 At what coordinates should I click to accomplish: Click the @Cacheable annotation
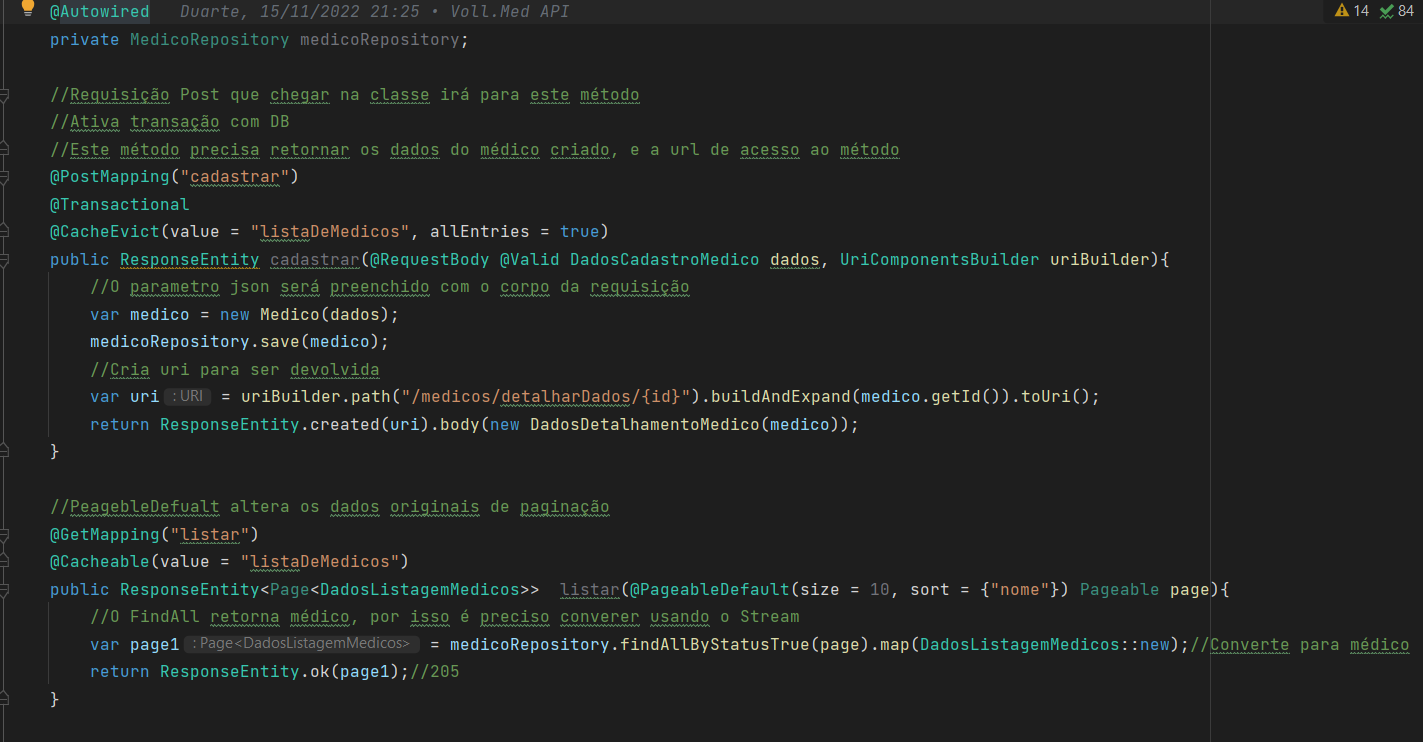(100, 561)
